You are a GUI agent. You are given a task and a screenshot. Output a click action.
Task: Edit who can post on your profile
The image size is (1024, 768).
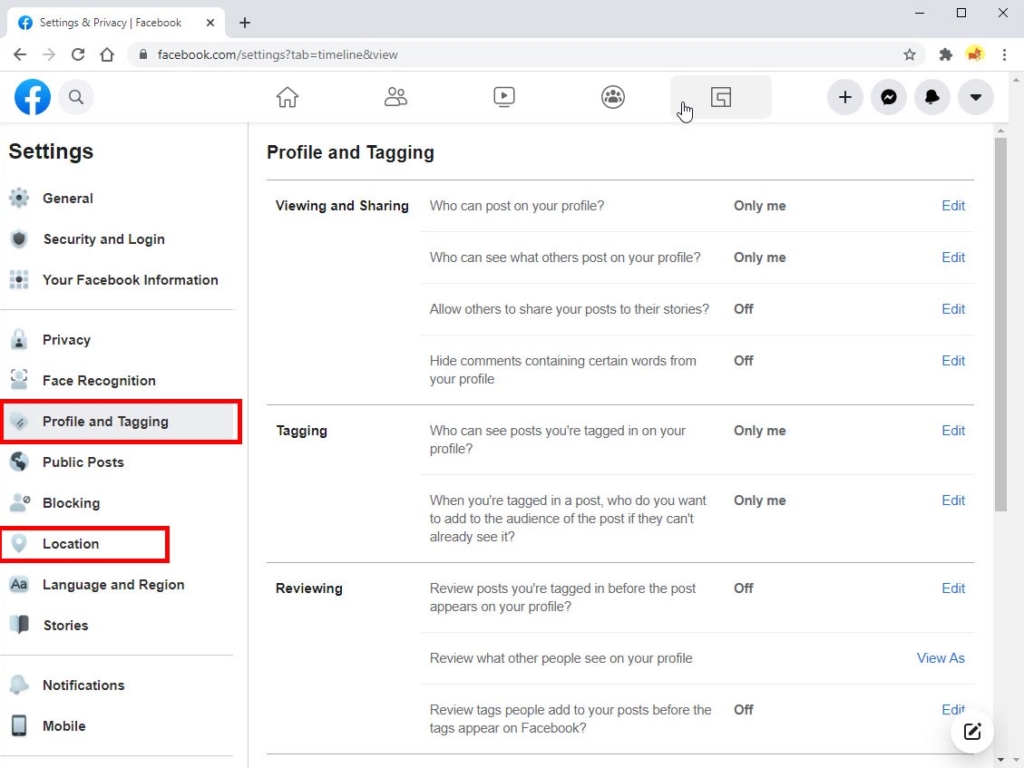point(953,206)
